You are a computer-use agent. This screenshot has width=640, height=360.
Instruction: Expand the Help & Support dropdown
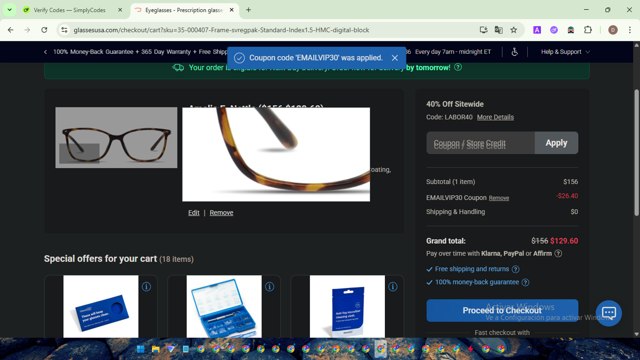(x=565, y=52)
